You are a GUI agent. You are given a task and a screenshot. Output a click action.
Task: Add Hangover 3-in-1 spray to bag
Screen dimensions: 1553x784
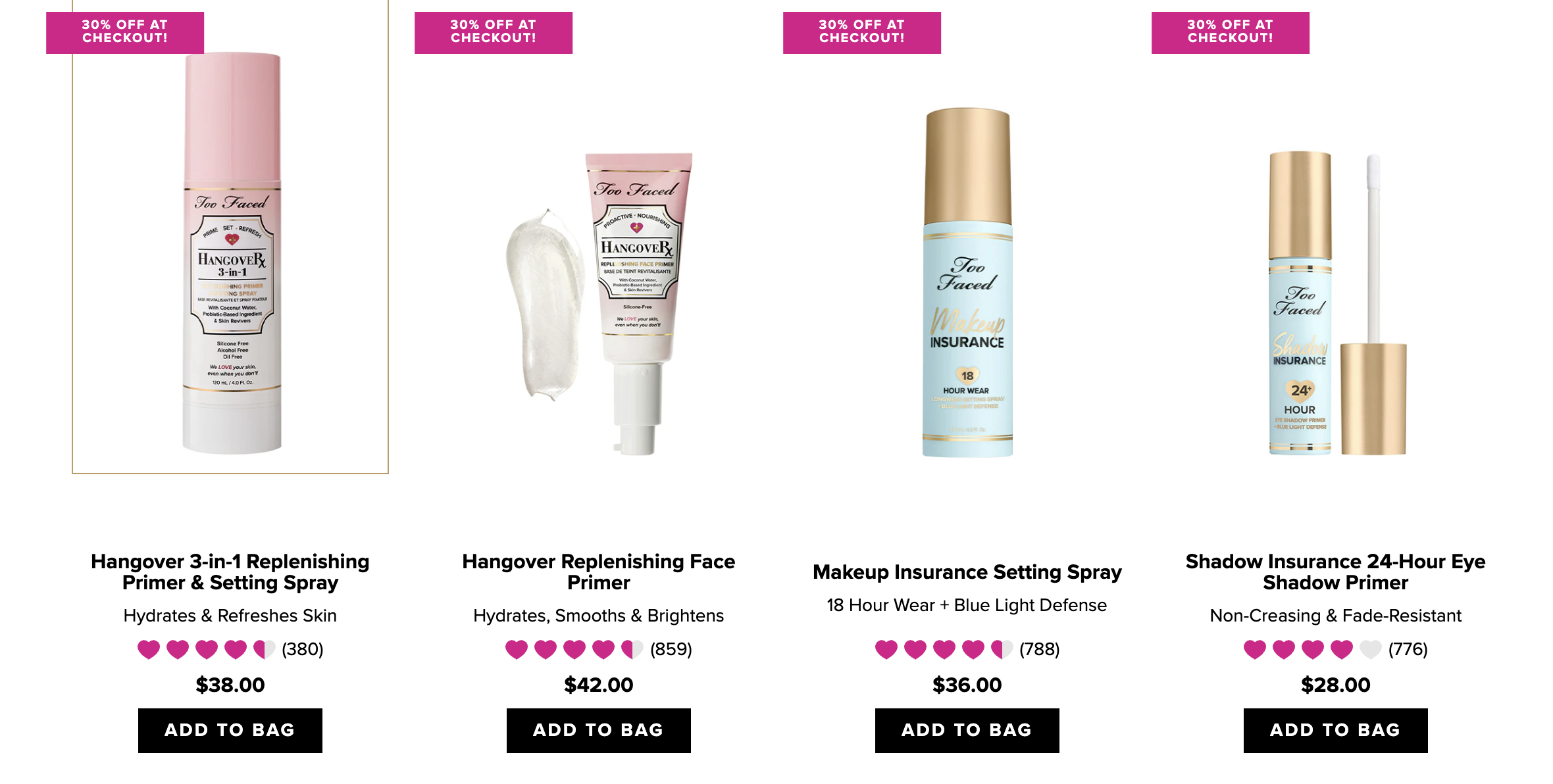[x=230, y=730]
